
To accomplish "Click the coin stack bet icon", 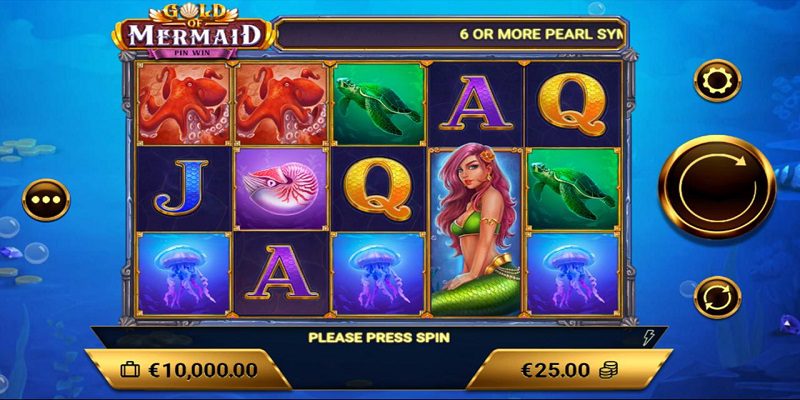I will pyautogui.click(x=608, y=370).
